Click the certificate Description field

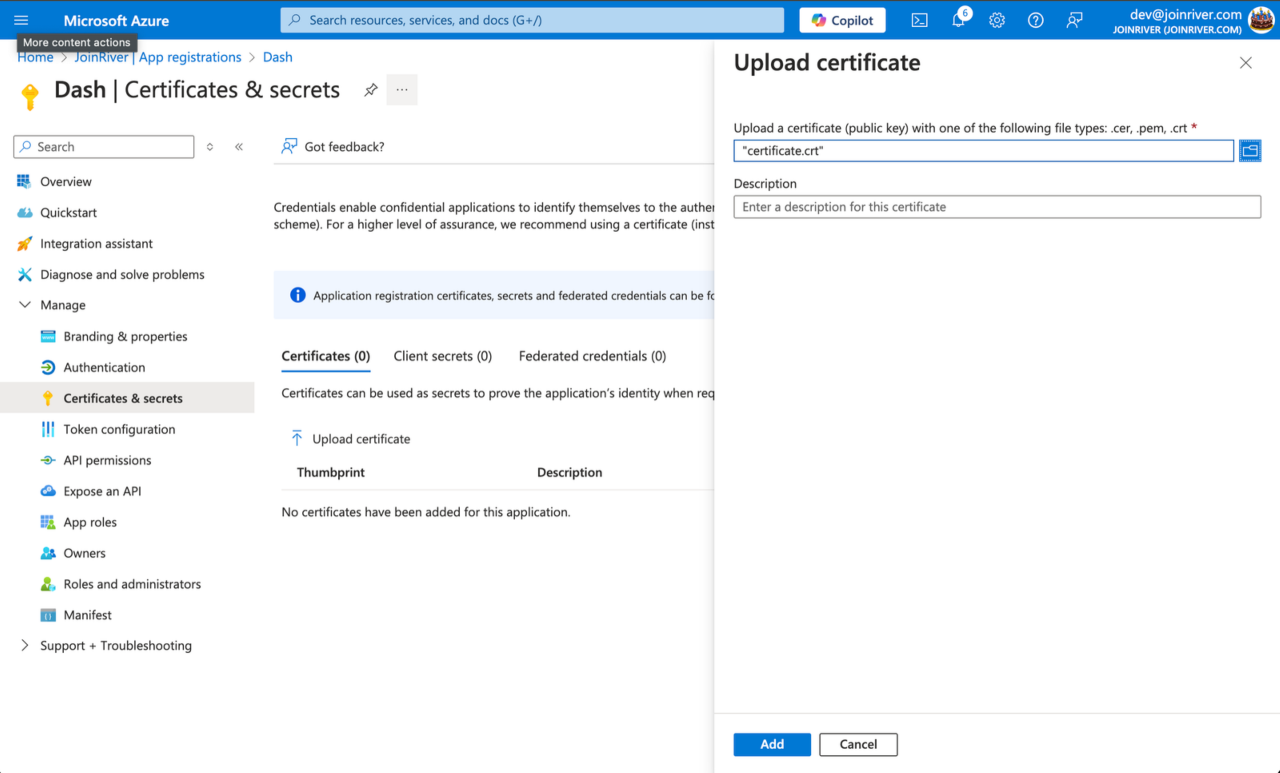coord(997,206)
